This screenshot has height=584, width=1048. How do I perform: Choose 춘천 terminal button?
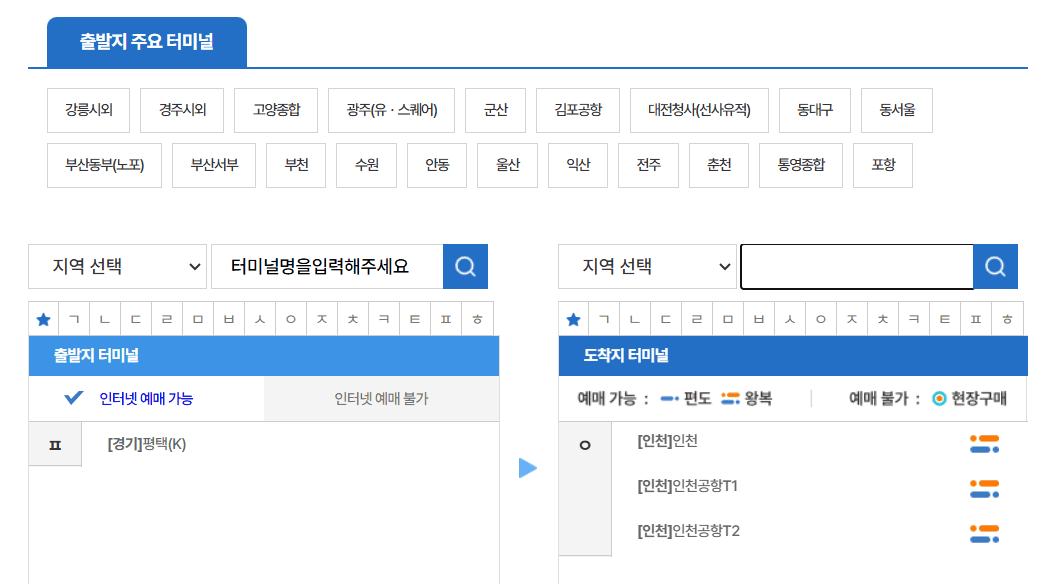point(719,165)
